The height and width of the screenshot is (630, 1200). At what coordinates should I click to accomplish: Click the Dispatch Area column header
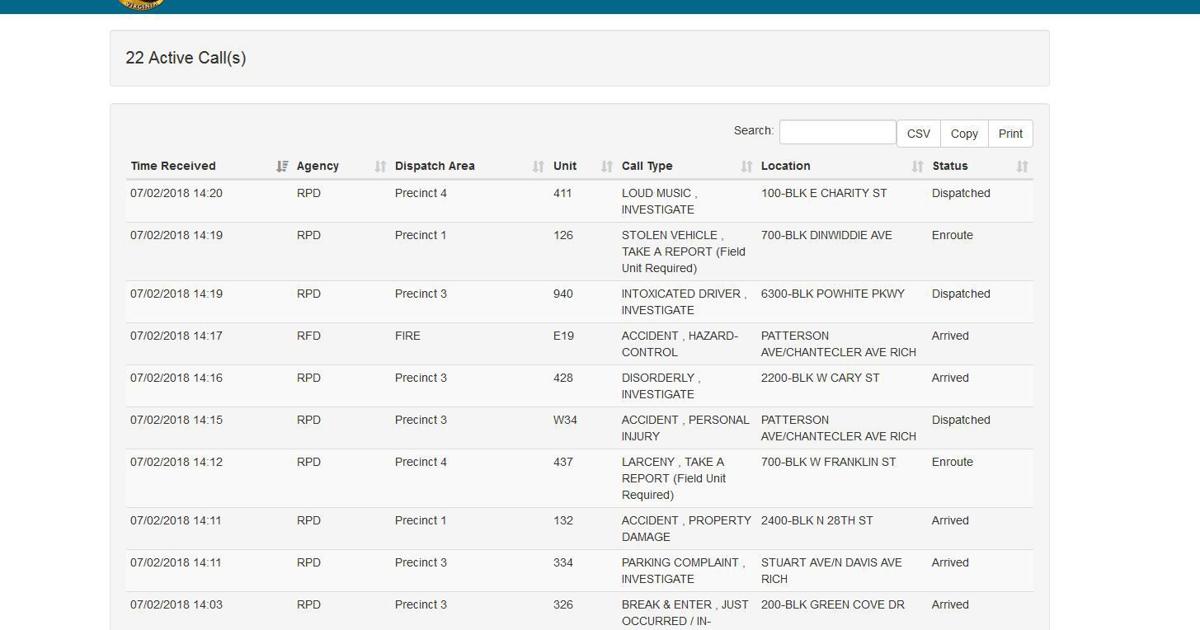coord(435,166)
